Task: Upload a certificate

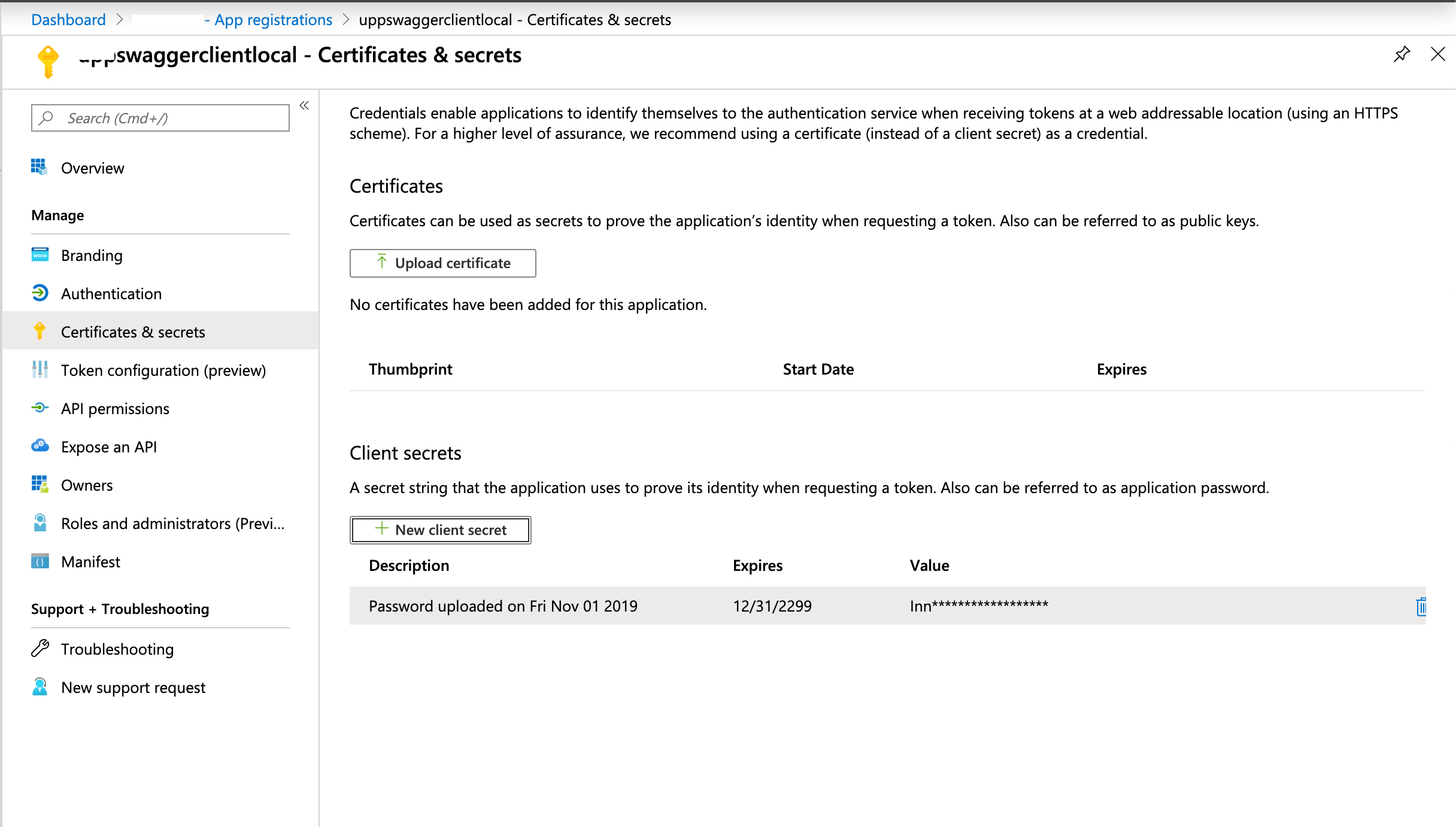Action: pyautogui.click(x=442, y=263)
